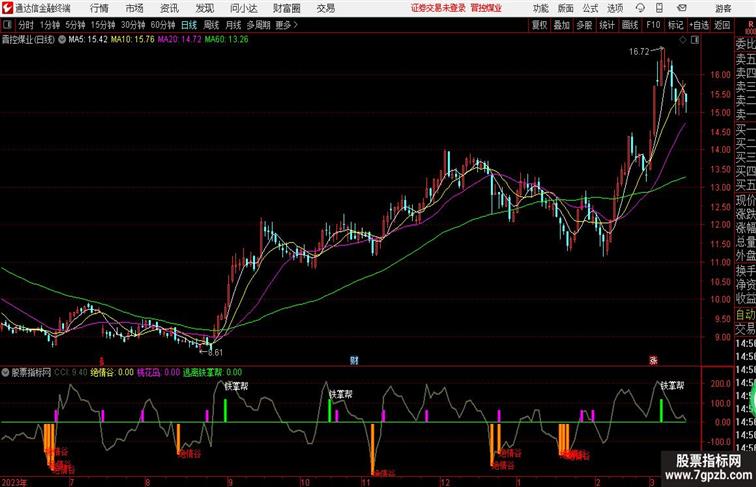Open the 问小达 menu

coord(243,8)
